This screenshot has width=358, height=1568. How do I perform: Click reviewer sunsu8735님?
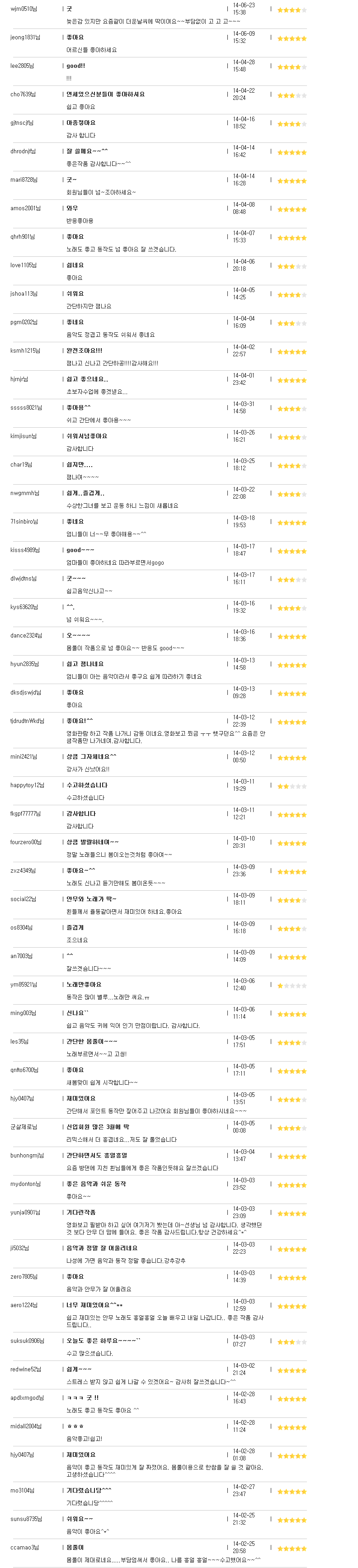26,1519
